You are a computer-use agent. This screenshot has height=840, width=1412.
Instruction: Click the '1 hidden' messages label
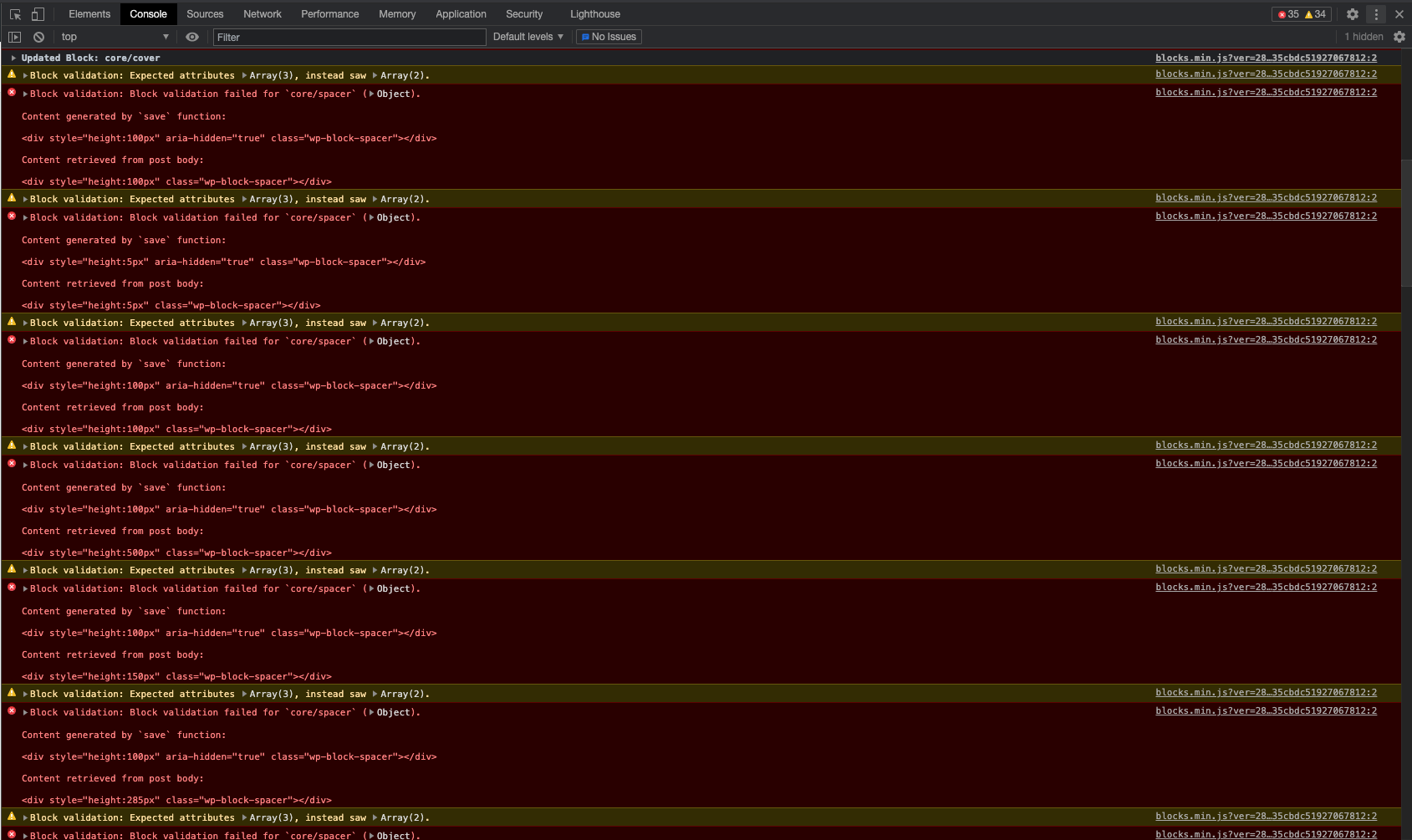point(1364,37)
